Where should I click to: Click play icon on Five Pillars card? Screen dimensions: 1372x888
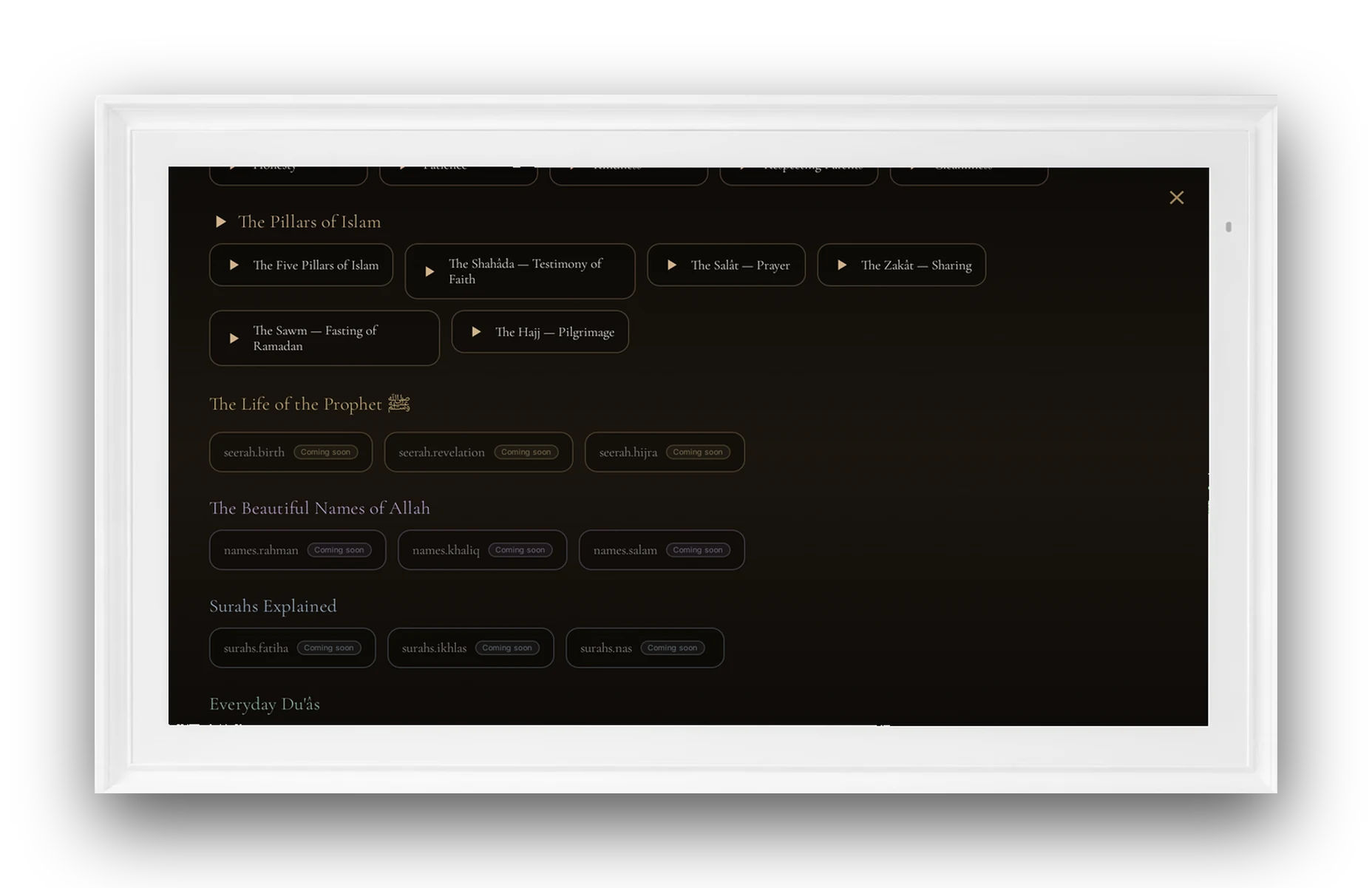234,265
